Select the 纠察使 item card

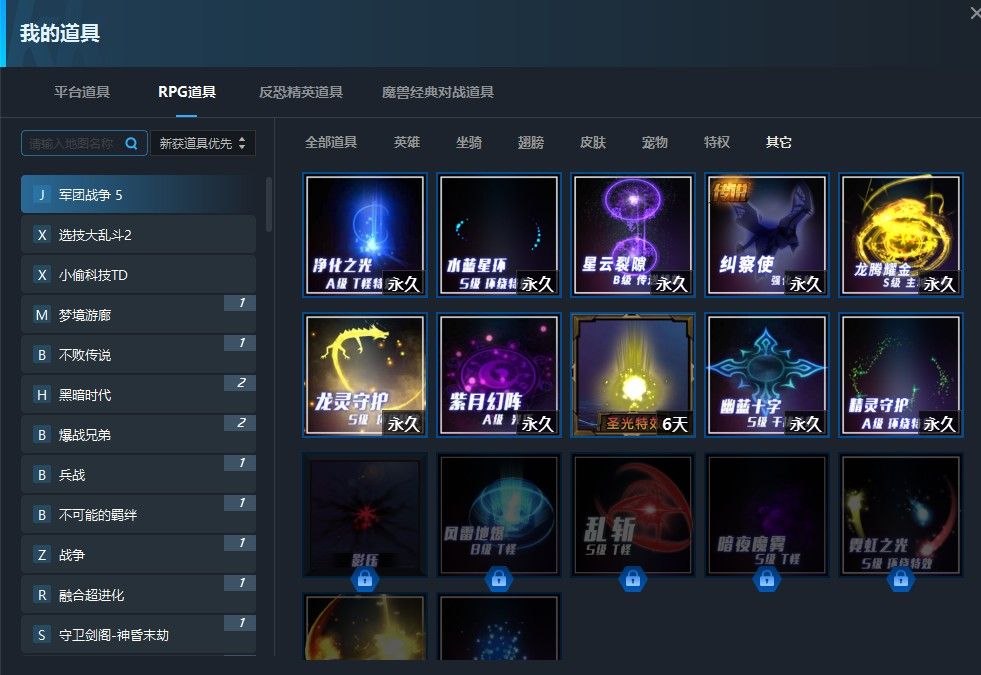click(x=766, y=235)
